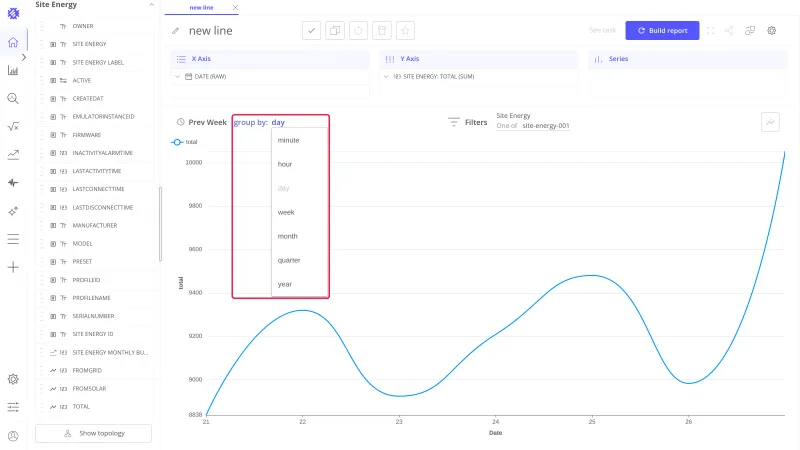Select quarter in group by list

pyautogui.click(x=289, y=260)
